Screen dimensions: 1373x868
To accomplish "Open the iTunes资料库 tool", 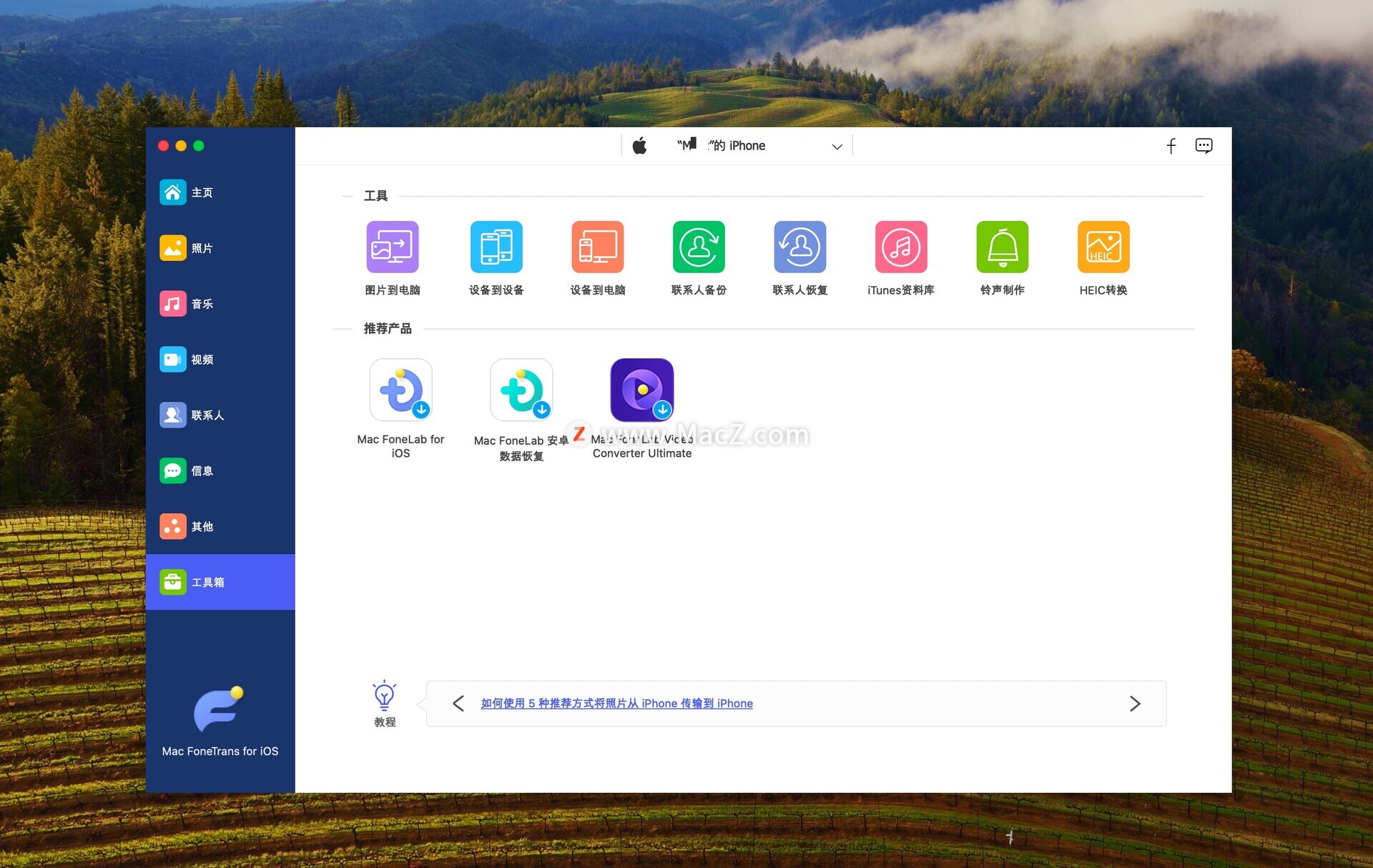I will 901,247.
